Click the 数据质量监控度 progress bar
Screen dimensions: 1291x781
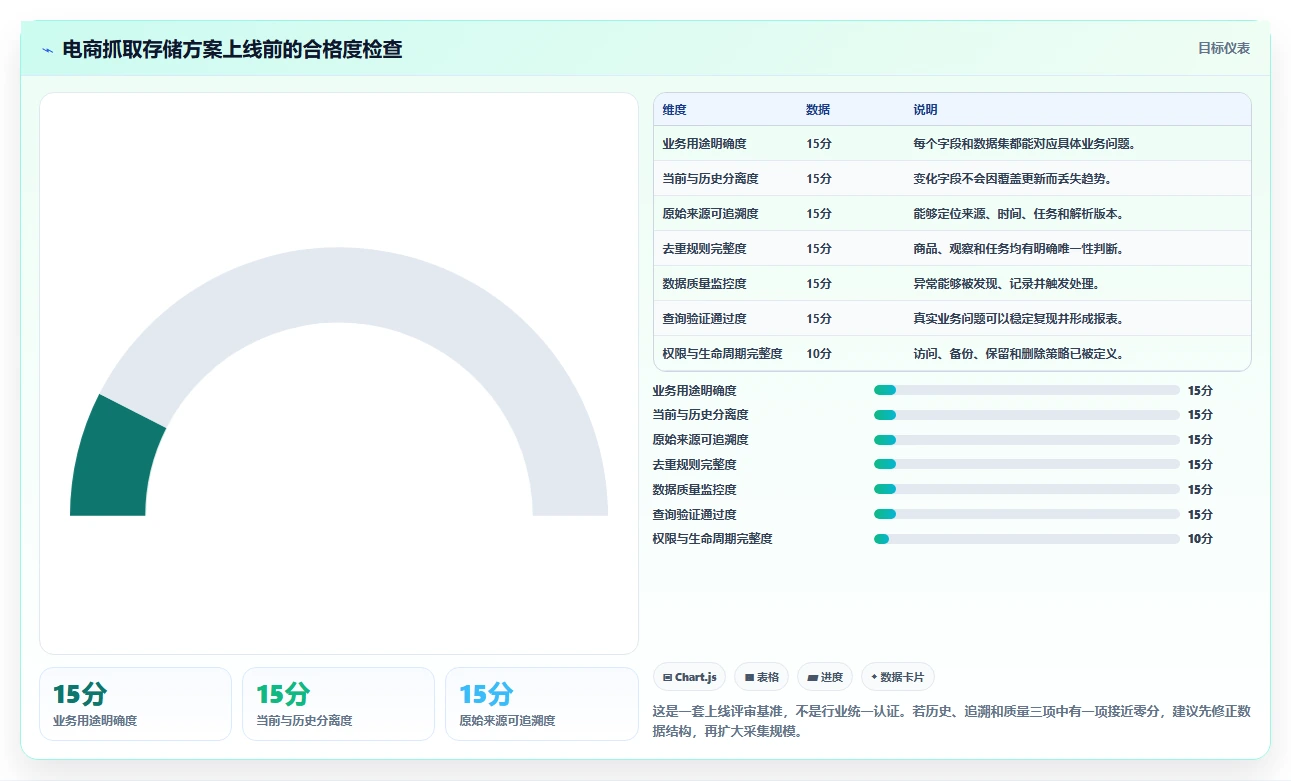pos(1027,490)
